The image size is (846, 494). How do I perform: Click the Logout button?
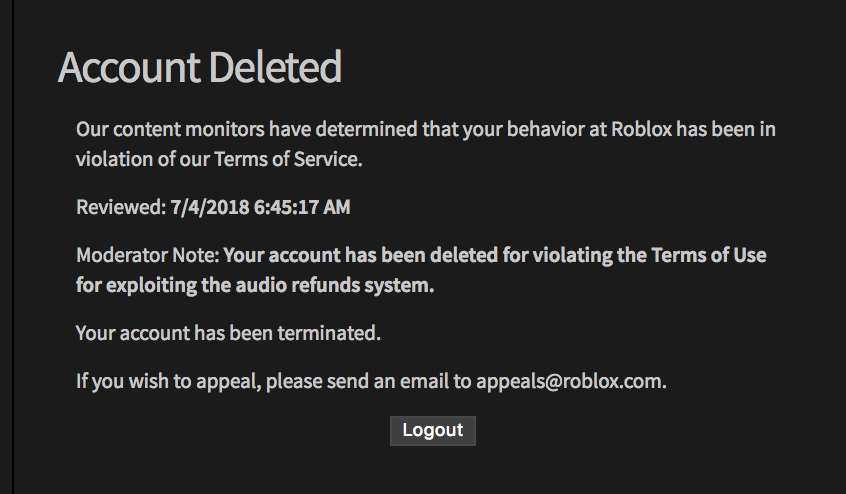[432, 430]
